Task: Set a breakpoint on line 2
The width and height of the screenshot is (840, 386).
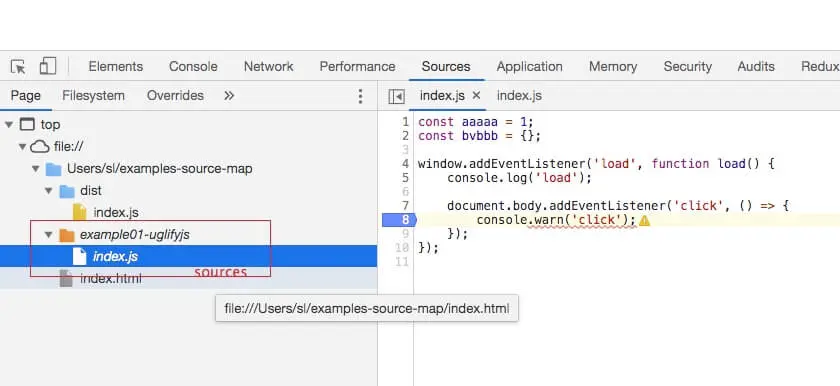Action: [405, 136]
